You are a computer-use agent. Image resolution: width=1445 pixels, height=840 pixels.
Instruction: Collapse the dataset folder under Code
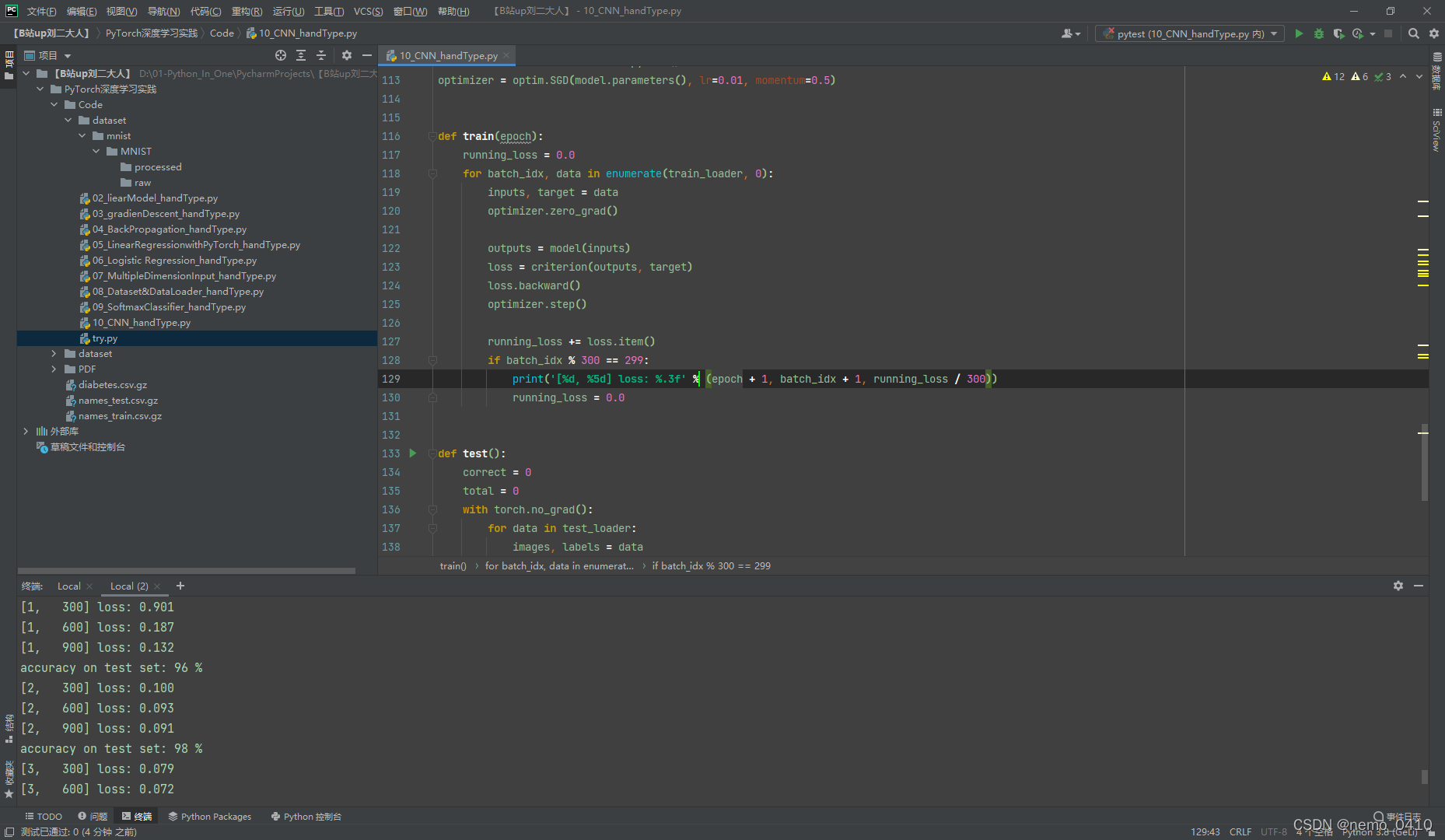[68, 120]
